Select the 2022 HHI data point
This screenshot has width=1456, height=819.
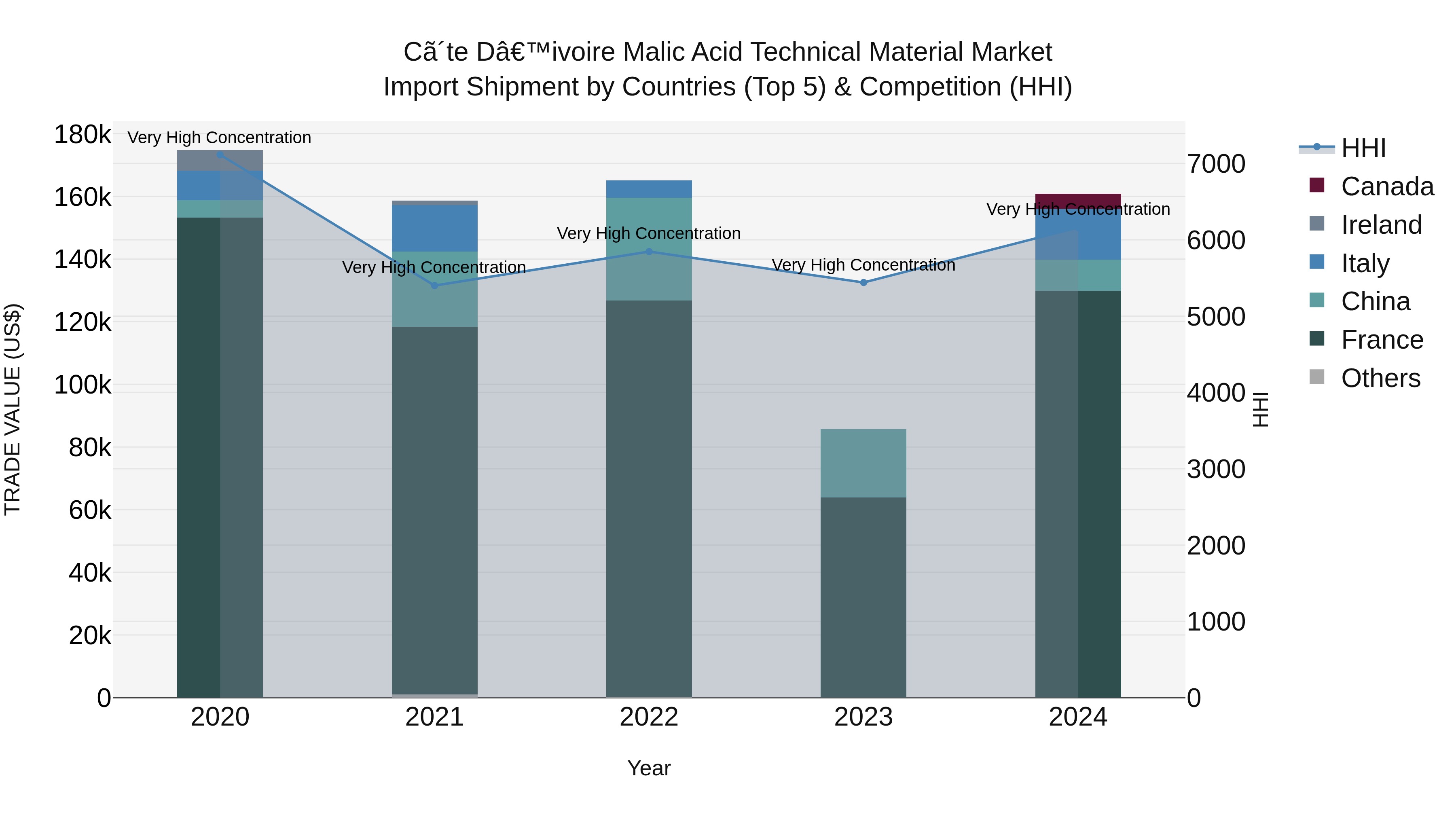coord(649,252)
